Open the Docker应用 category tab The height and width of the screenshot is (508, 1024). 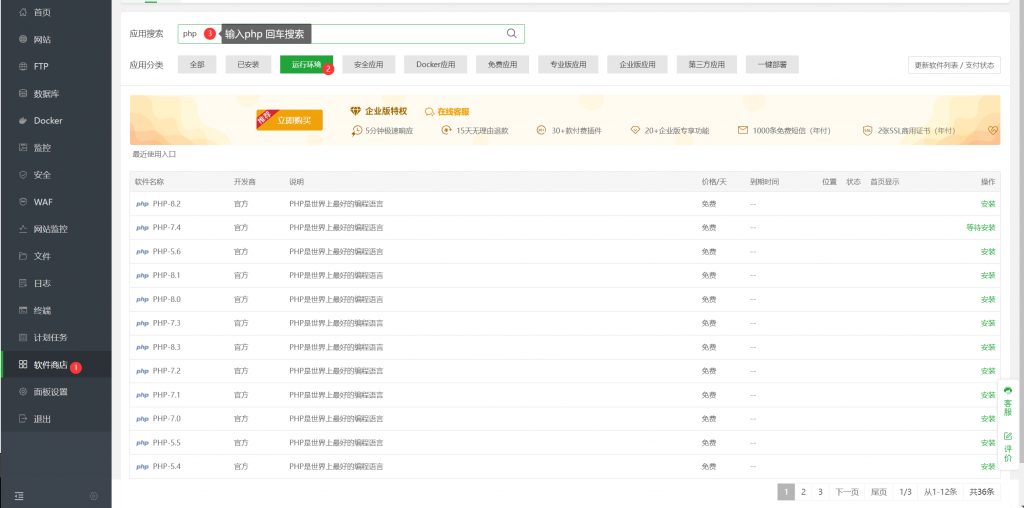pyautogui.click(x=435, y=65)
